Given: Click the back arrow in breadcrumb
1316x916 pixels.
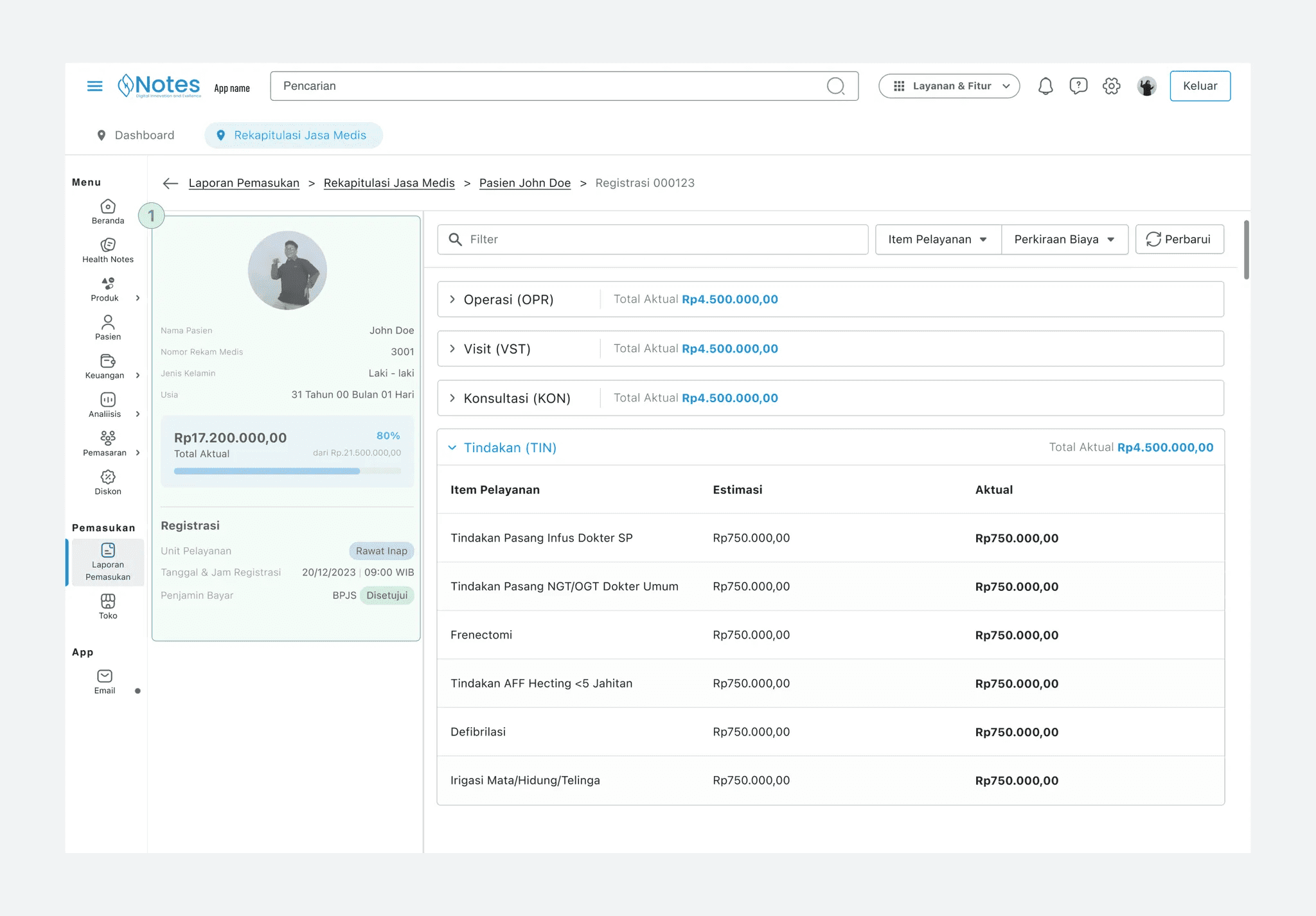Looking at the screenshot, I should coord(170,183).
